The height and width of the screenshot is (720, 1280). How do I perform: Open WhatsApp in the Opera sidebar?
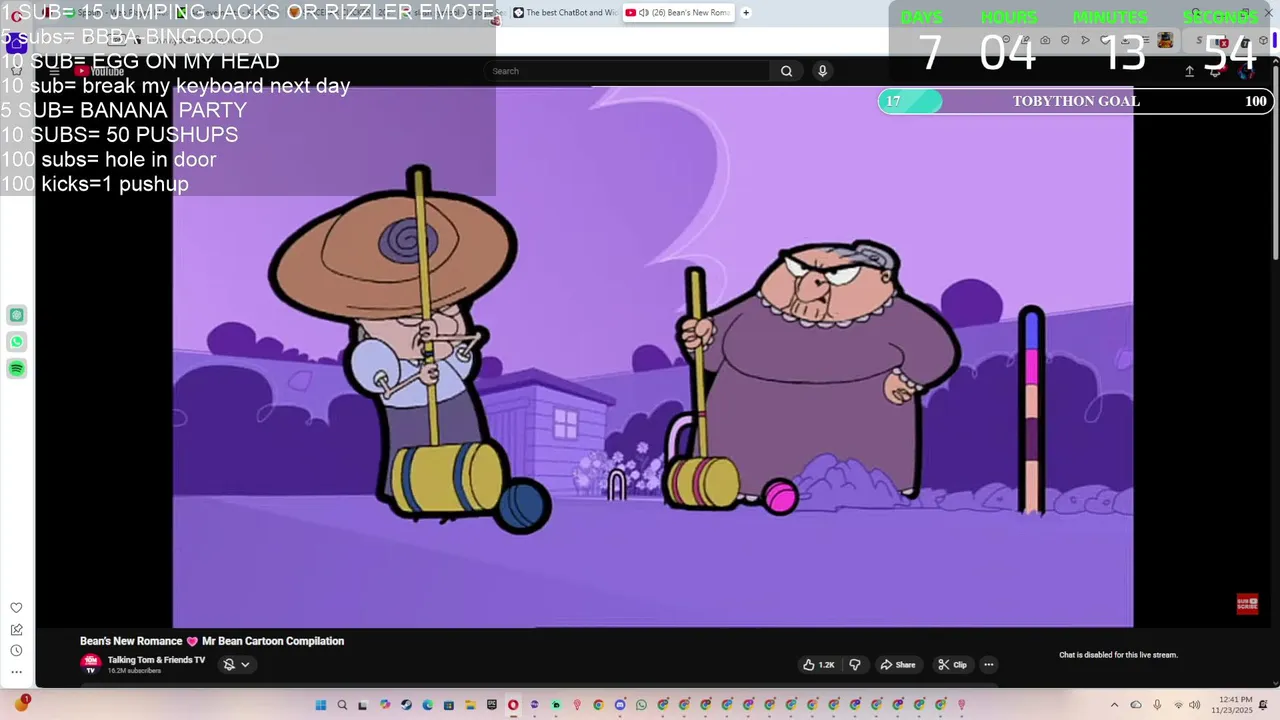point(17,342)
